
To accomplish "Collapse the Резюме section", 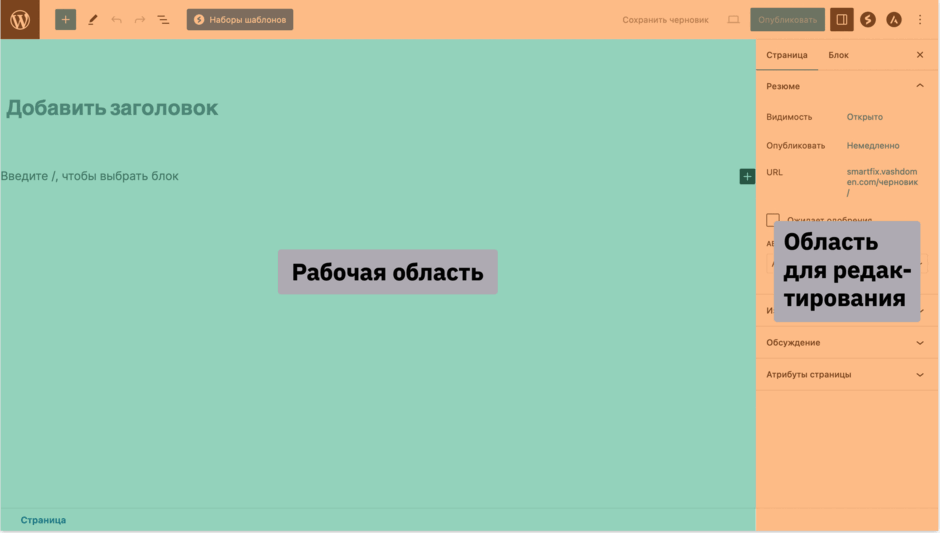I will 846,86.
